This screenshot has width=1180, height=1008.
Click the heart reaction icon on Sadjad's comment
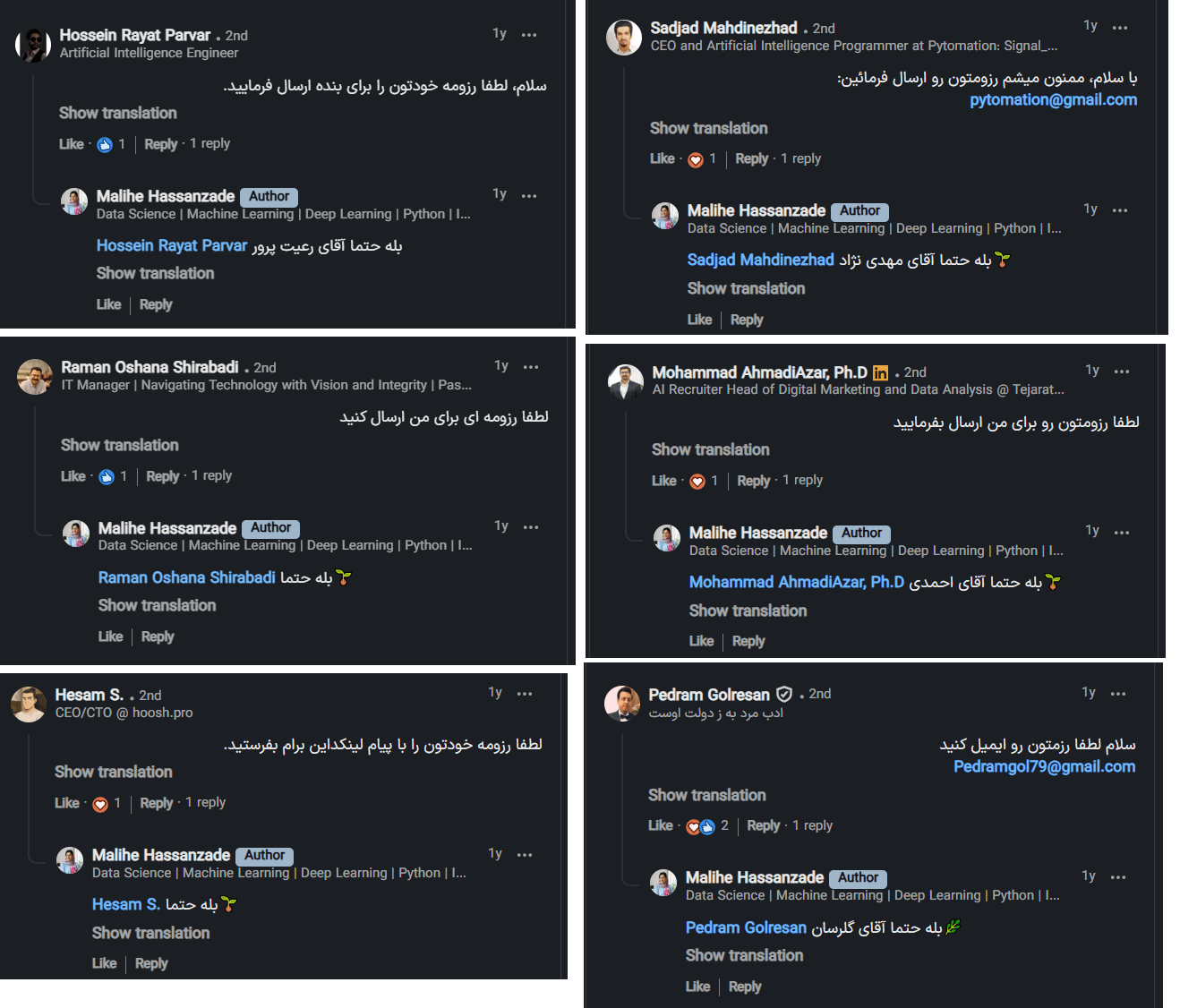pos(696,160)
